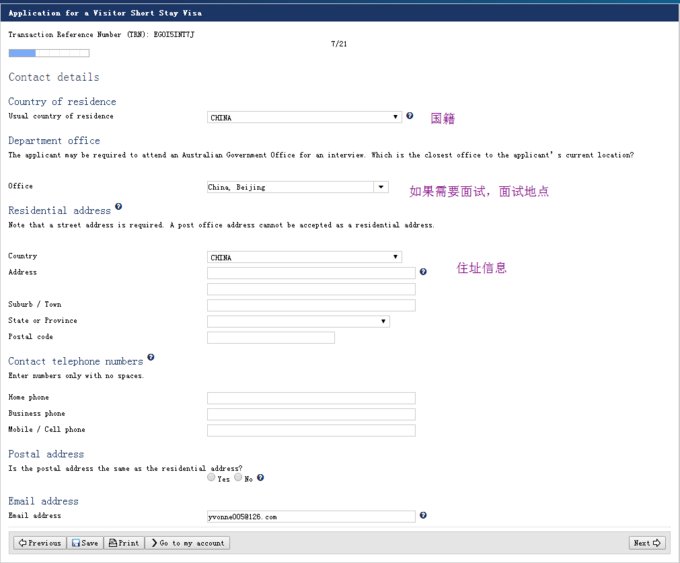Focus the Email address field
The height and width of the screenshot is (563, 680).
311,517
